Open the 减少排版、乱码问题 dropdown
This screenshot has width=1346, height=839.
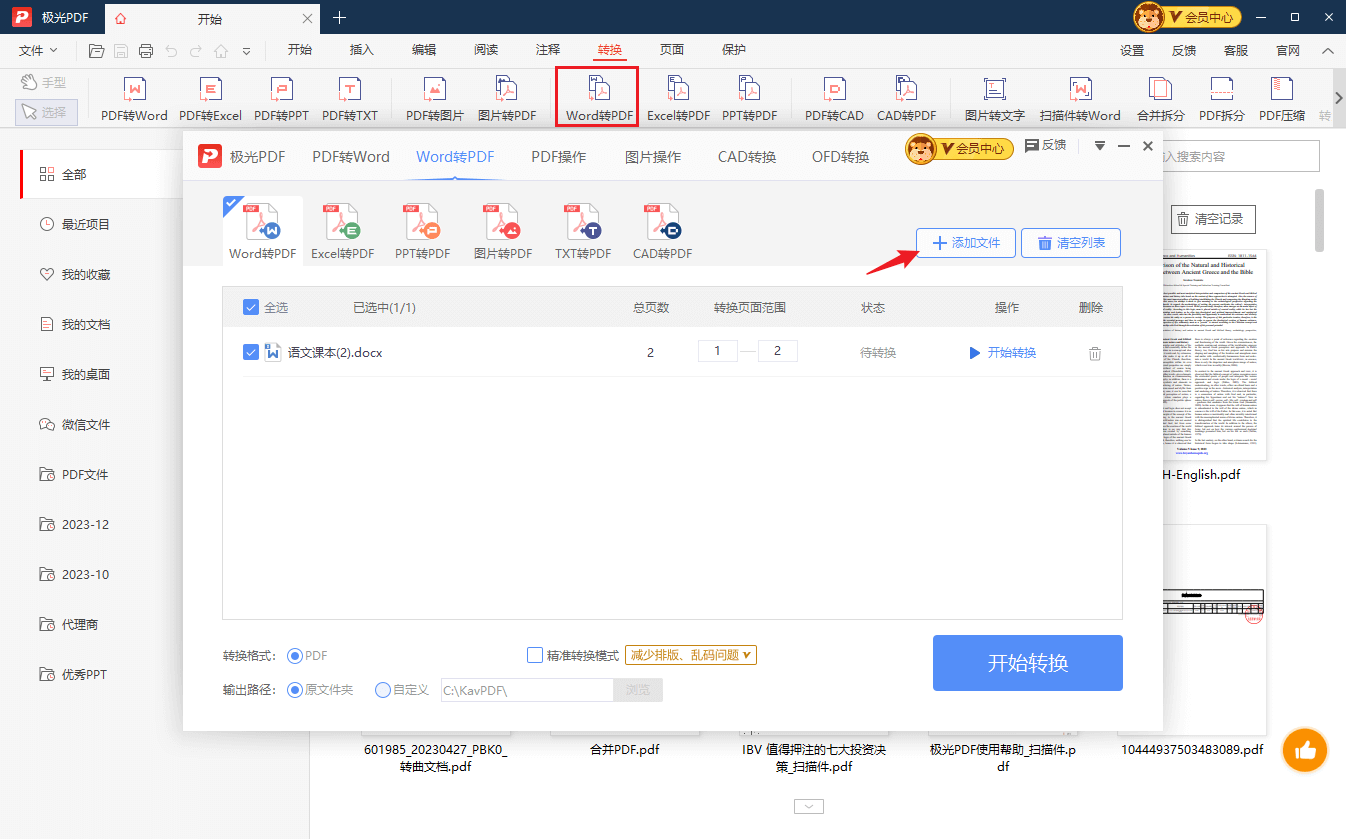691,655
